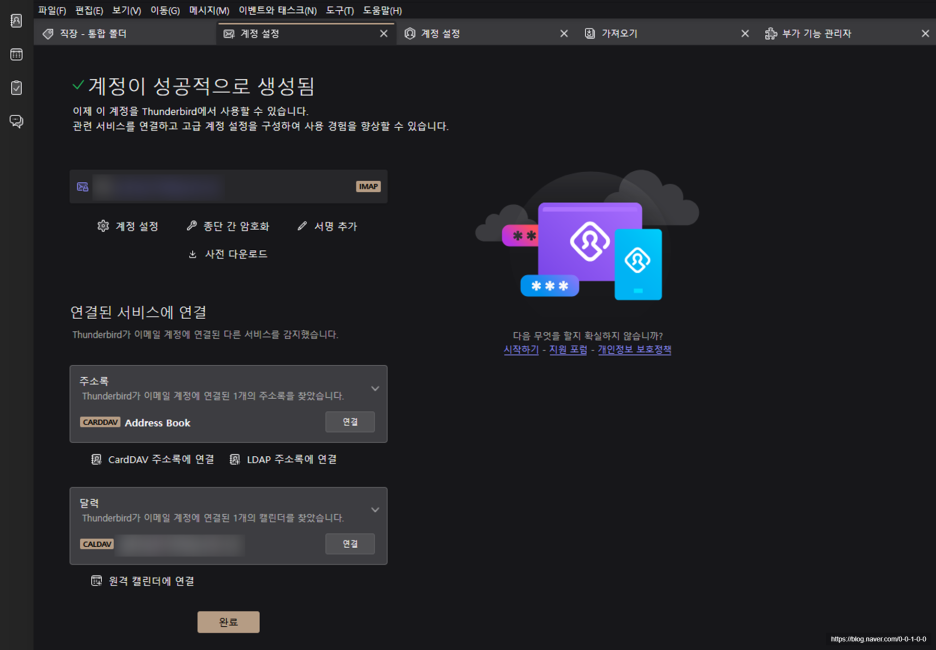This screenshot has width=936, height=650.
Task: Click the blurred account email row
Action: tap(229, 187)
